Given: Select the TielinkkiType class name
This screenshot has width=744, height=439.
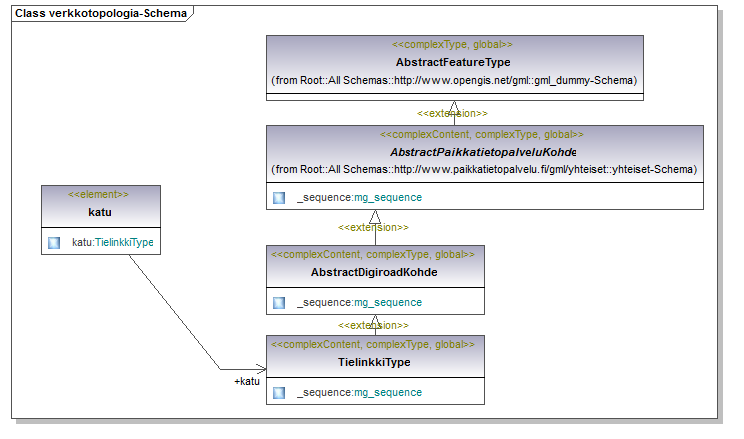Looking at the screenshot, I should (374, 361).
